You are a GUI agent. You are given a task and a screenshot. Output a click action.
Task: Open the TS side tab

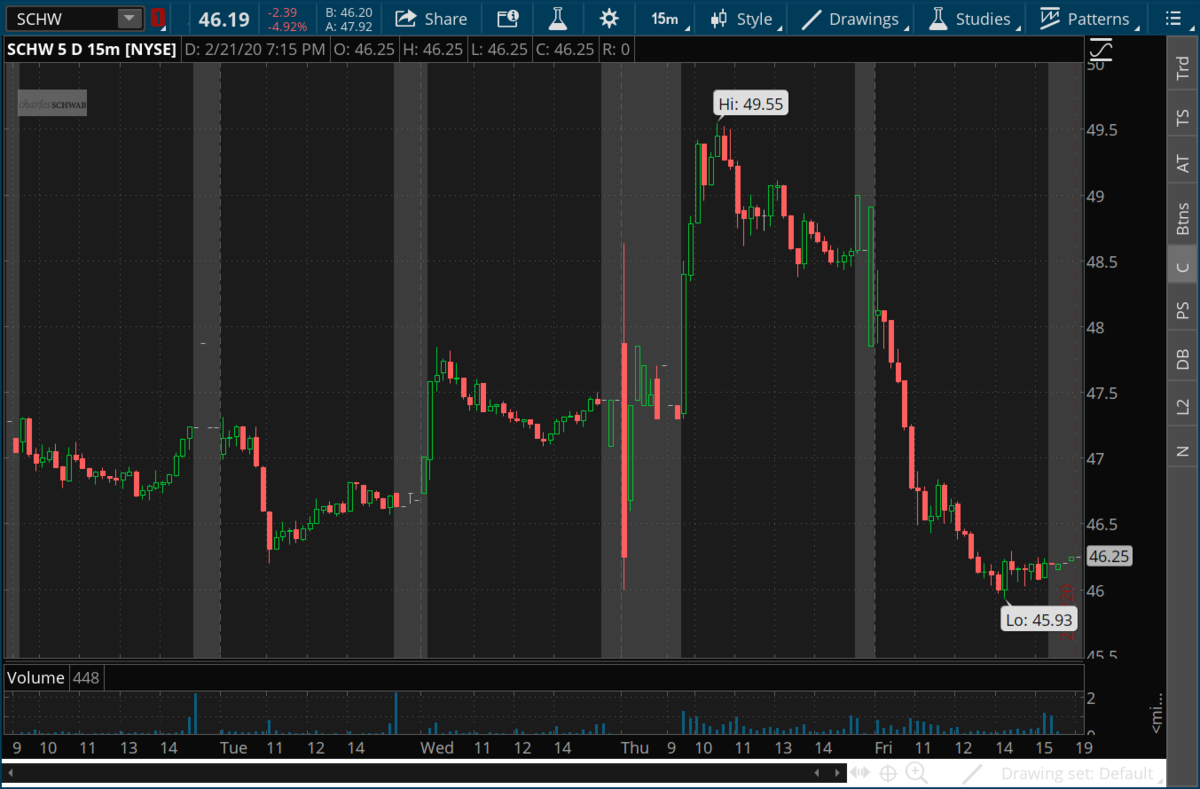coord(1182,118)
